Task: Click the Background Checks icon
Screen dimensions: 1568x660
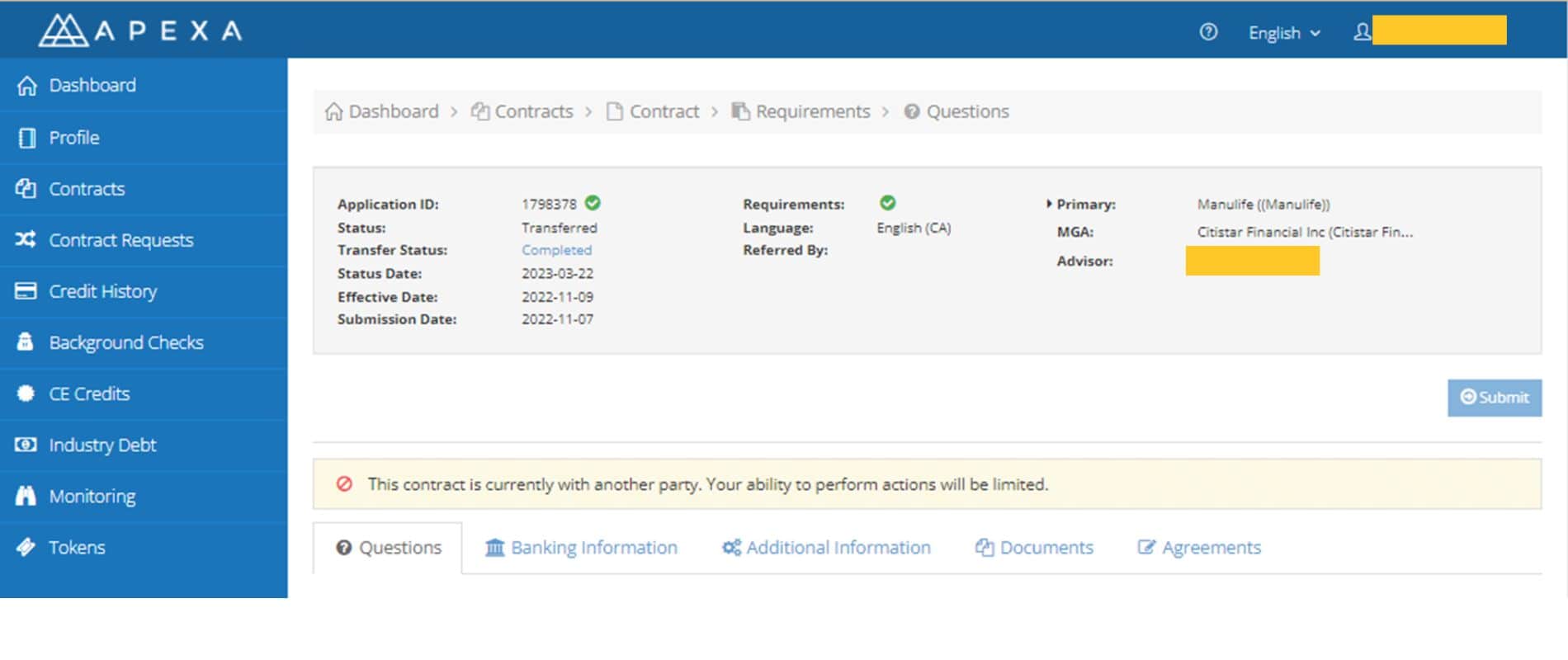Action: [26, 342]
